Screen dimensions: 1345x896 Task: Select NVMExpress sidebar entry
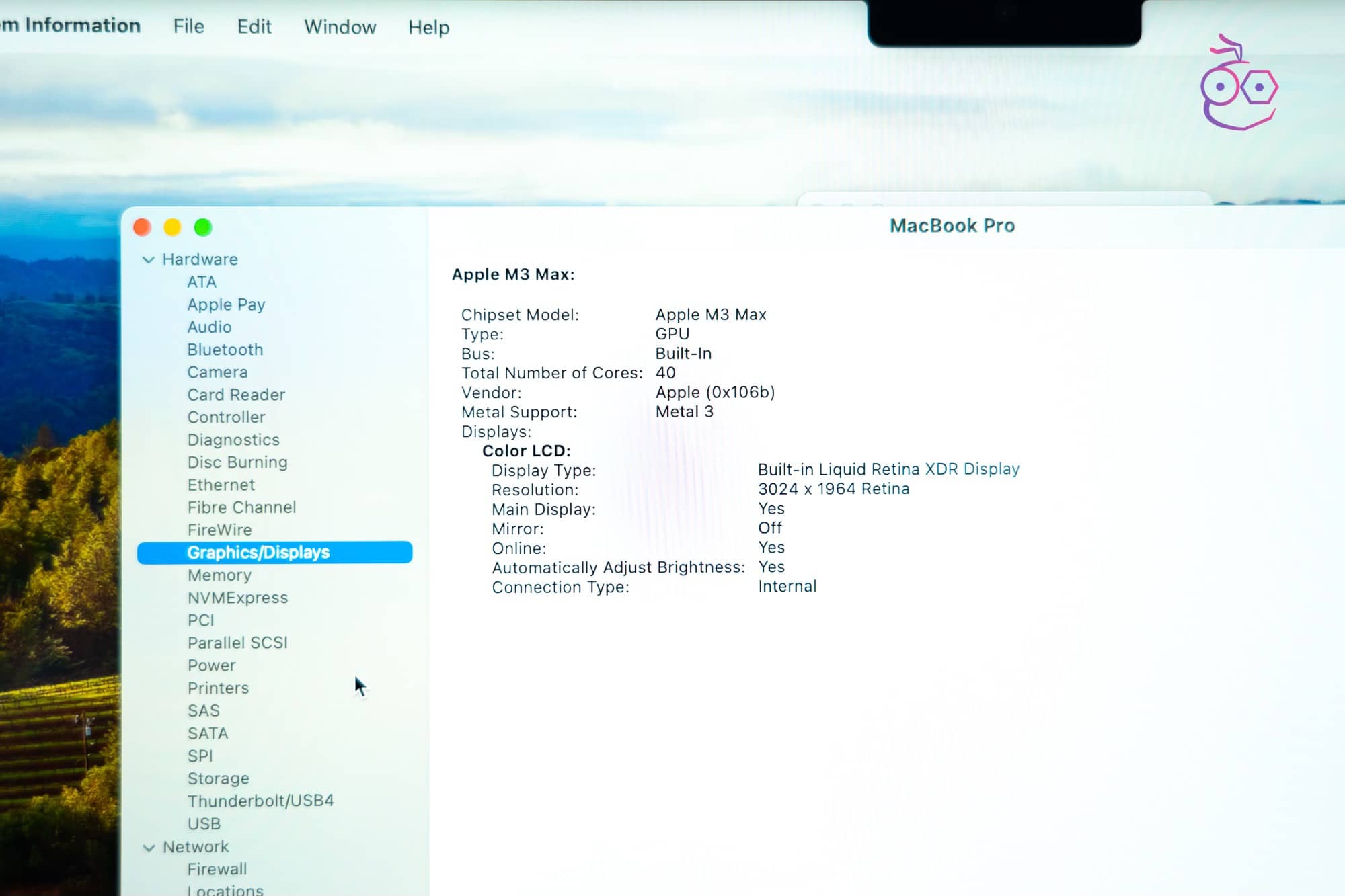[x=237, y=598]
